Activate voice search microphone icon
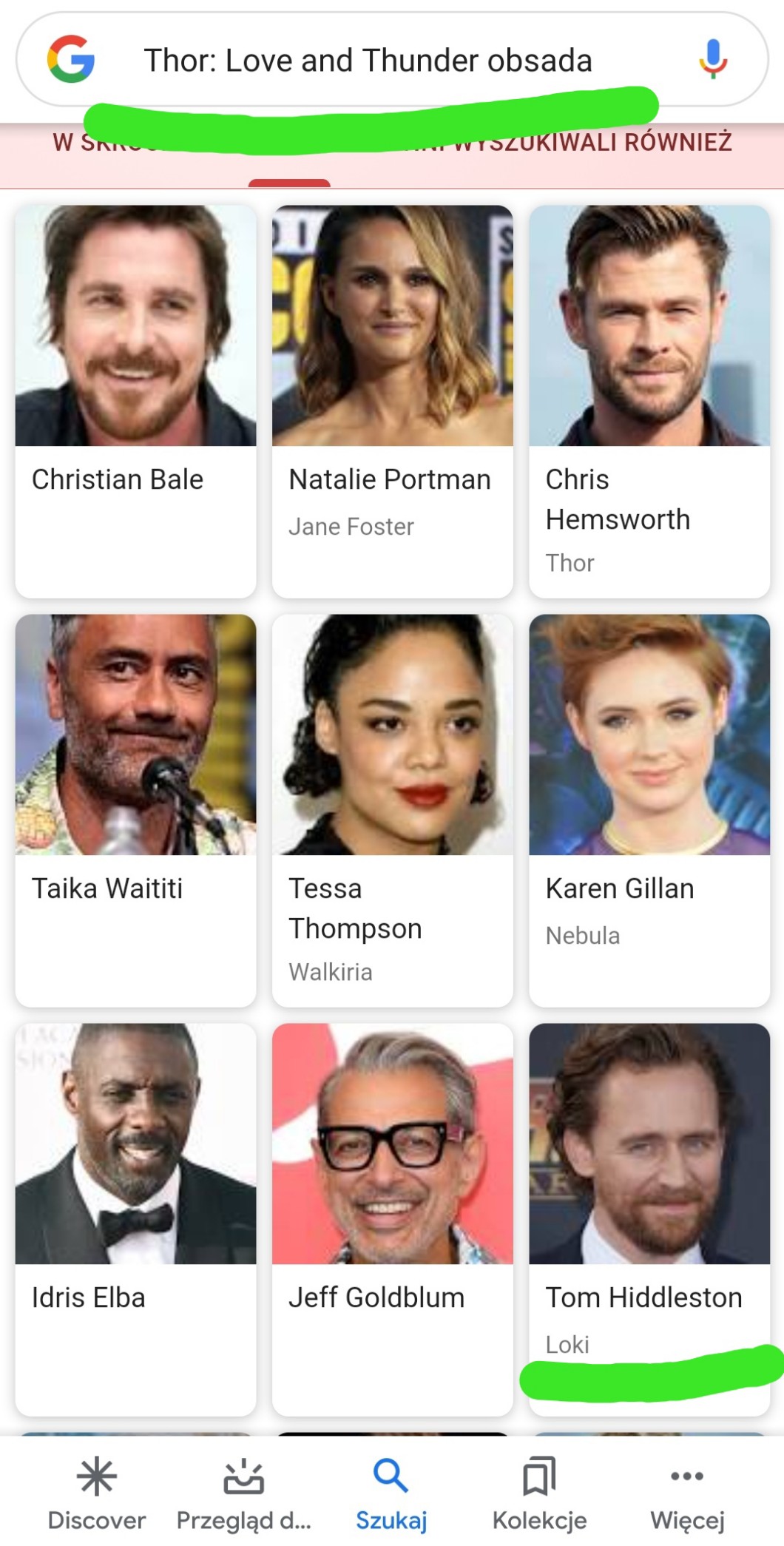Screen dimensions: 784x1546 click(x=713, y=59)
